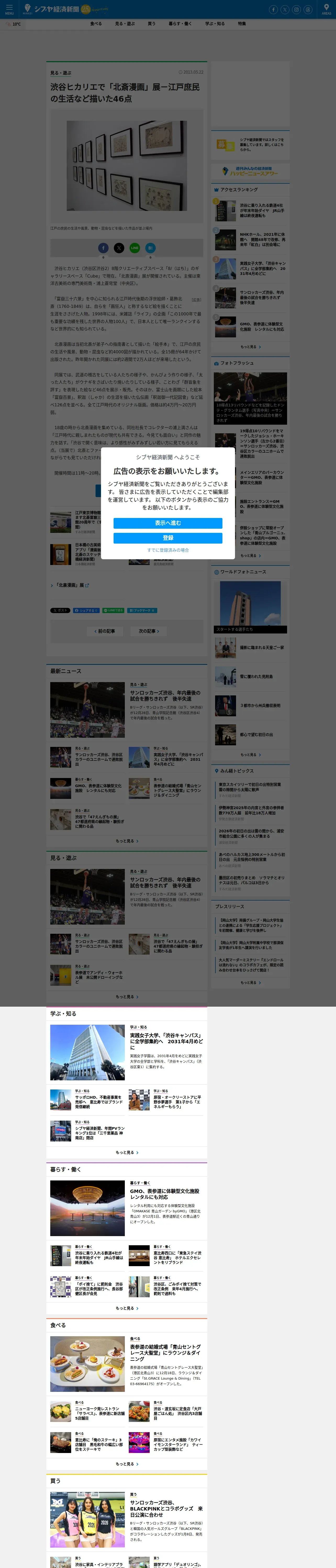
Task: Click the X ポスト share button
Action: coord(60,610)
